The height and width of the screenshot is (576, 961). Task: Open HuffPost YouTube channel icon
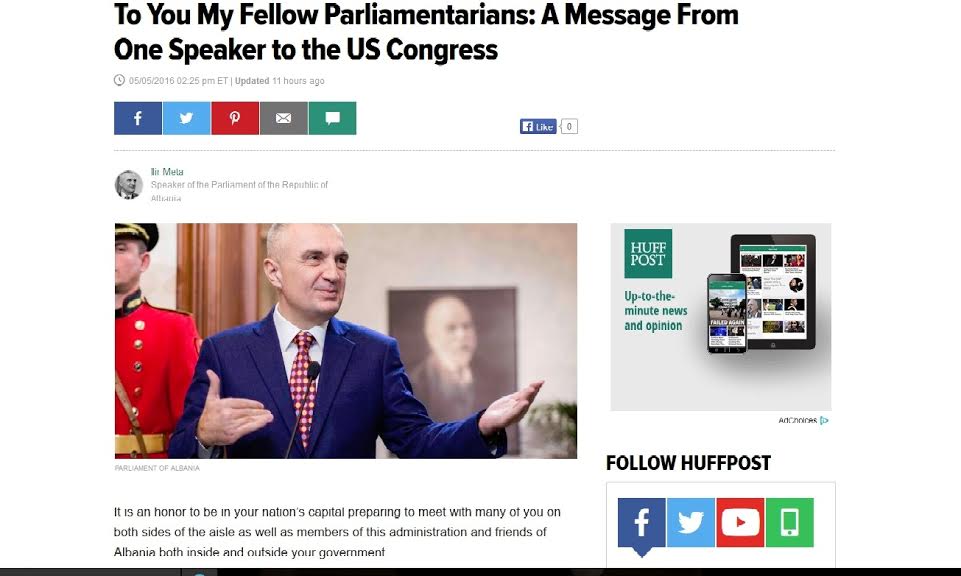click(740, 523)
